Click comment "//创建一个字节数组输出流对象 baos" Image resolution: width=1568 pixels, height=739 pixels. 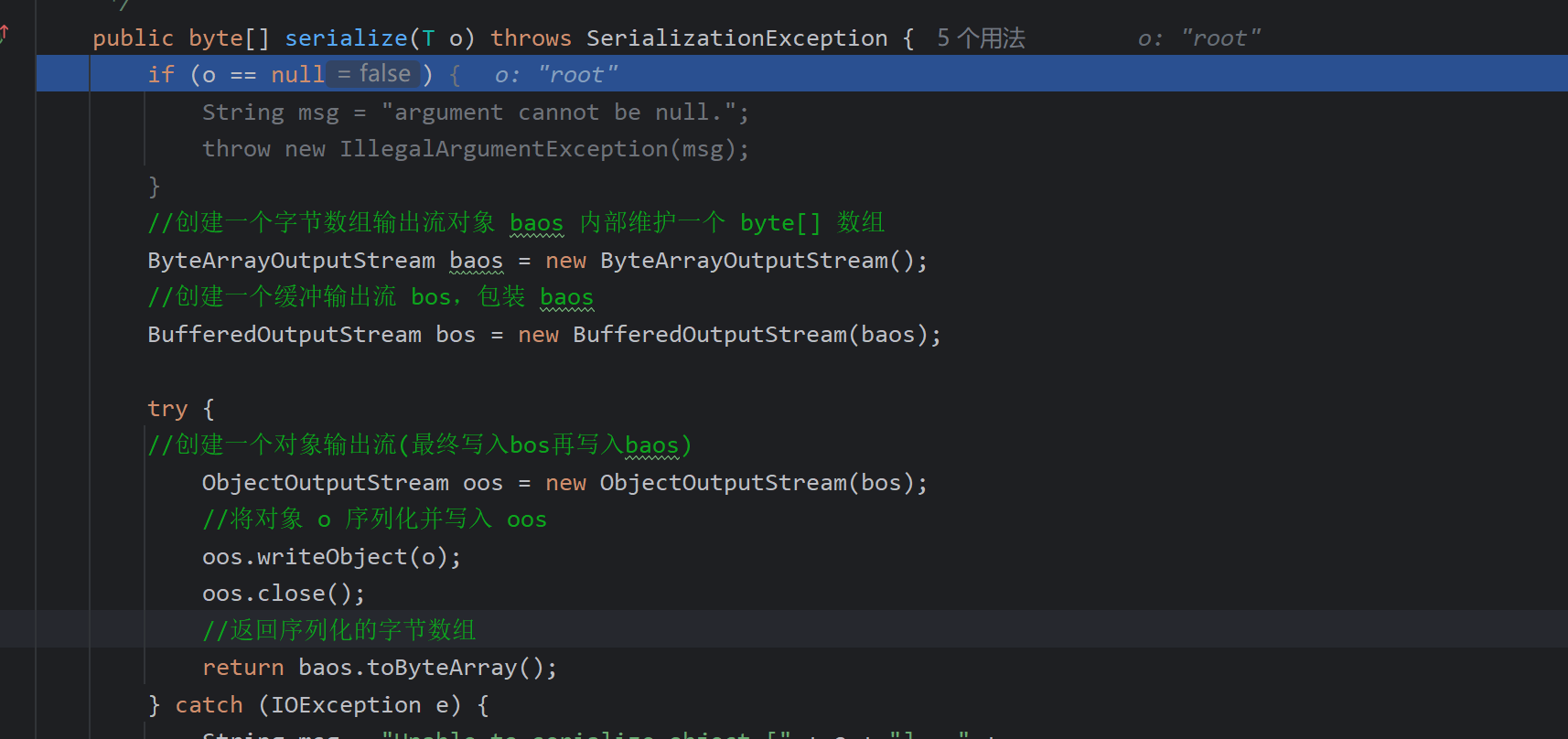point(356,223)
